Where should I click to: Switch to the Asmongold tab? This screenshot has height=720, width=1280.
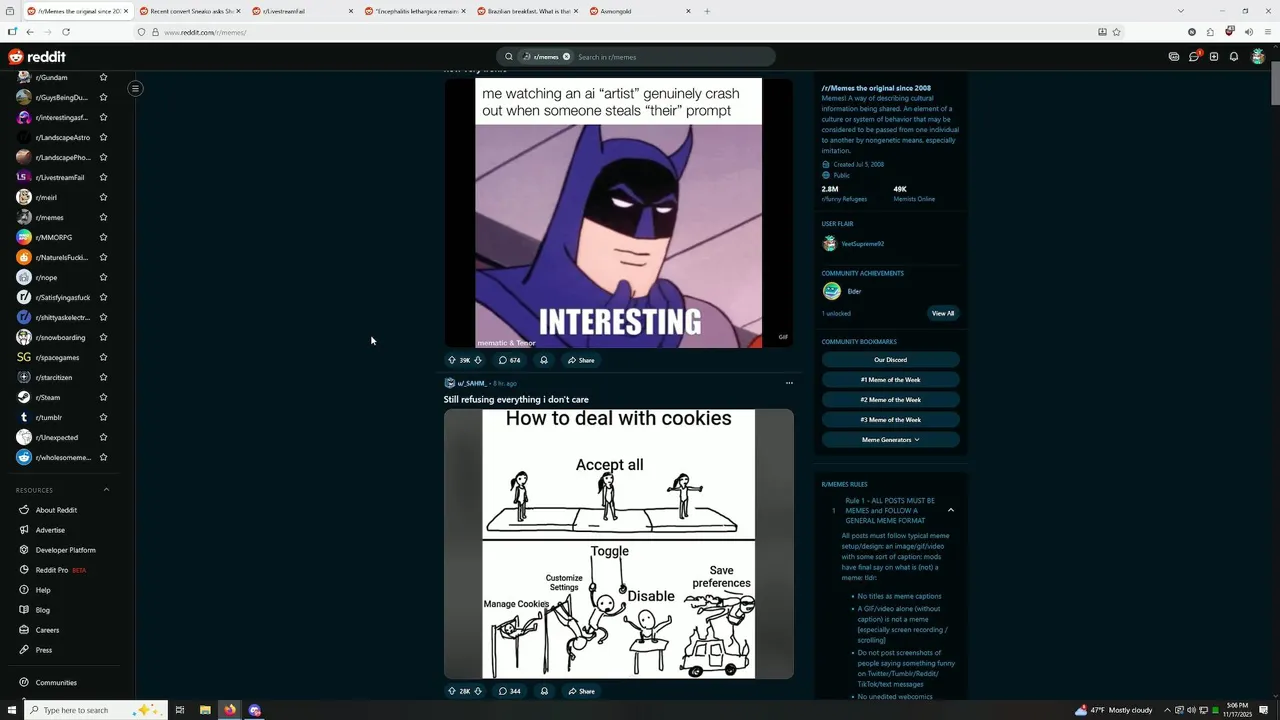tap(639, 11)
